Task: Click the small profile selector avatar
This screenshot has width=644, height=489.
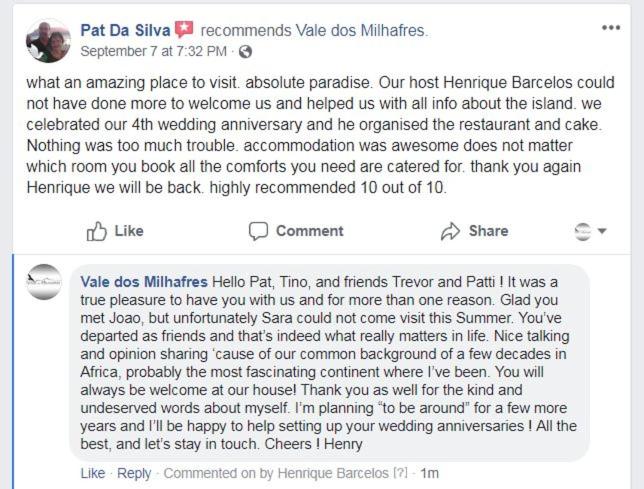Action: [x=583, y=231]
